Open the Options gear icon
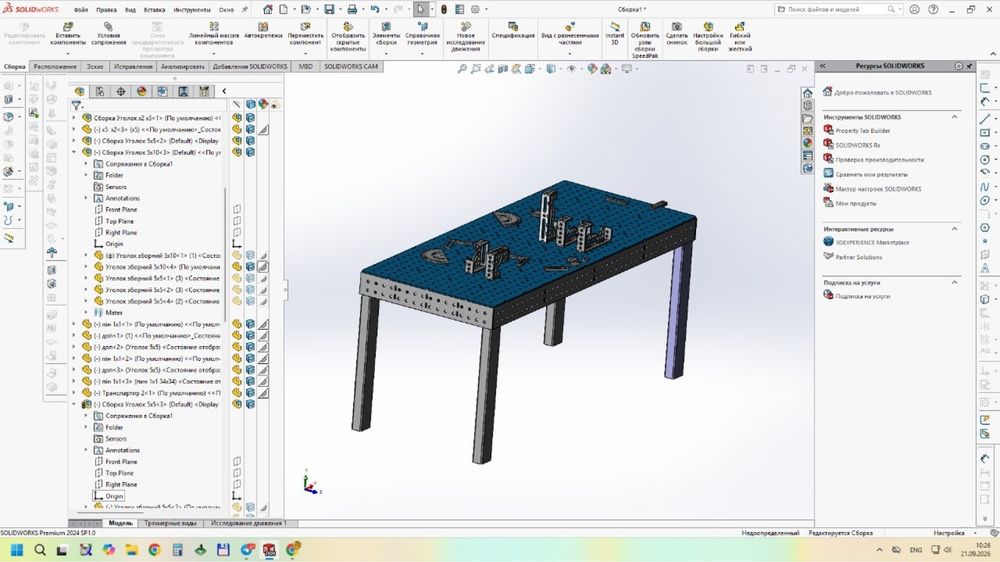This screenshot has width=1000, height=562. (475, 10)
